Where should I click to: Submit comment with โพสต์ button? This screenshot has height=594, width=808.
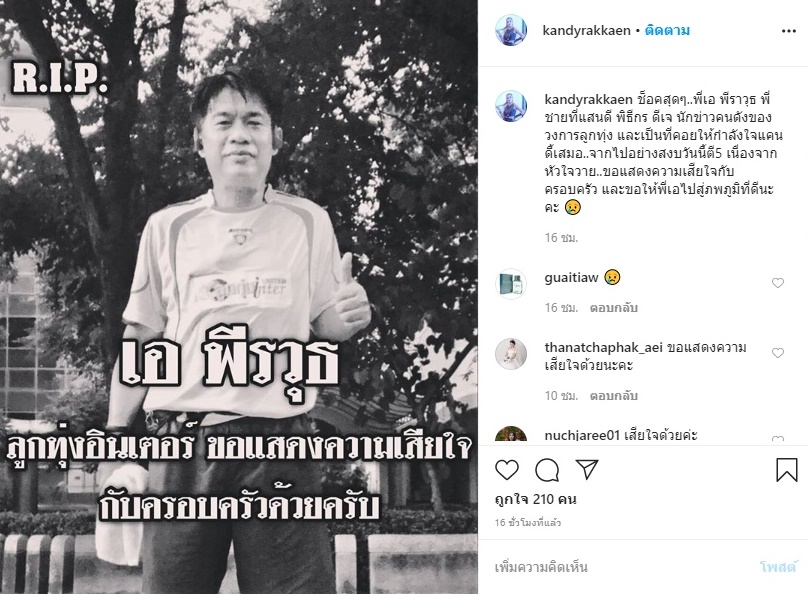[778, 567]
